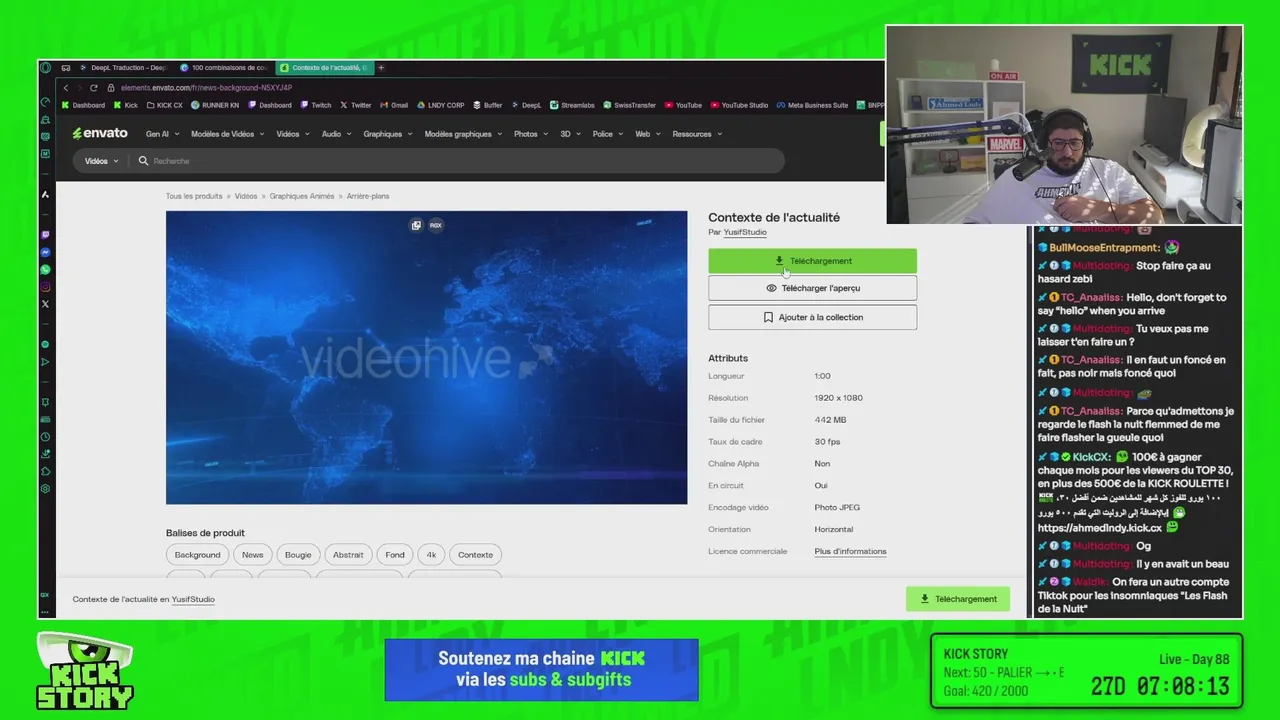Expand the Gen AI menu
Image resolution: width=1280 pixels, height=720 pixels.
162,134
